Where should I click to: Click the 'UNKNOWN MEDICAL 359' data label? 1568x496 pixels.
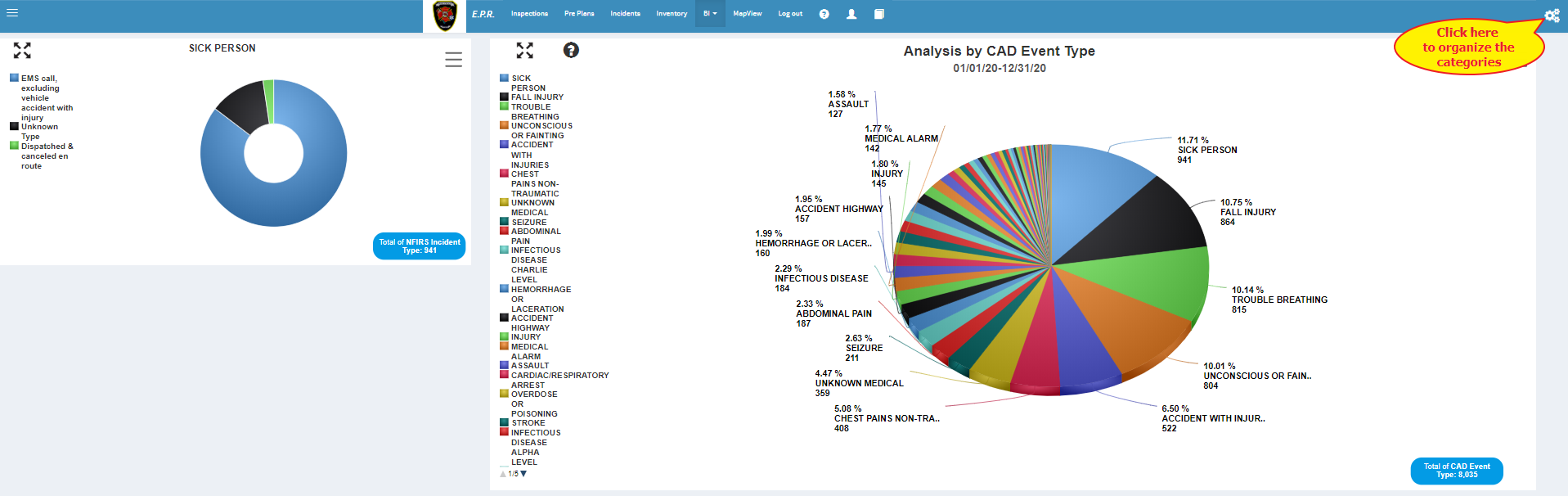pos(859,383)
